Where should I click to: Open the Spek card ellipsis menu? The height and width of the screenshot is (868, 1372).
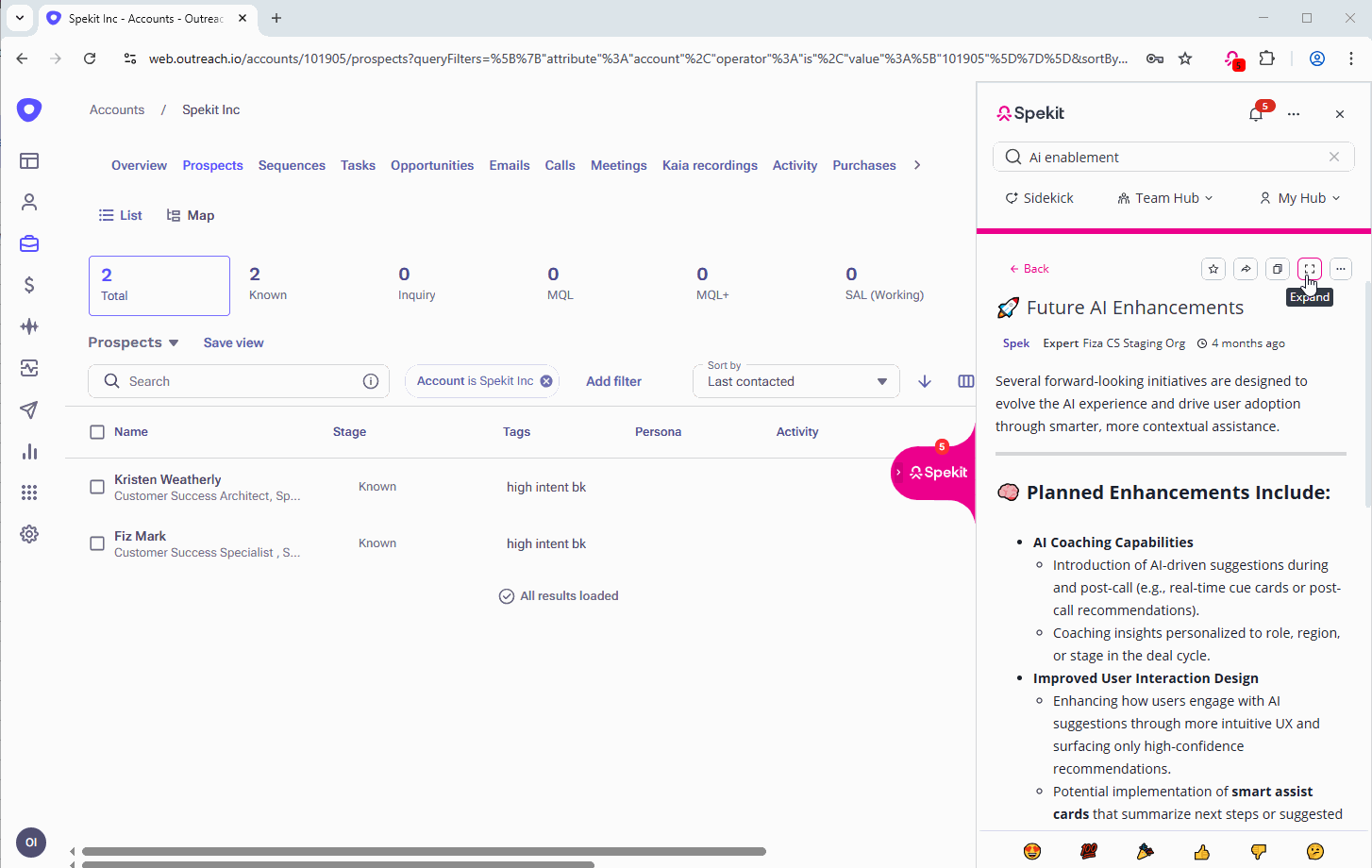(x=1341, y=269)
